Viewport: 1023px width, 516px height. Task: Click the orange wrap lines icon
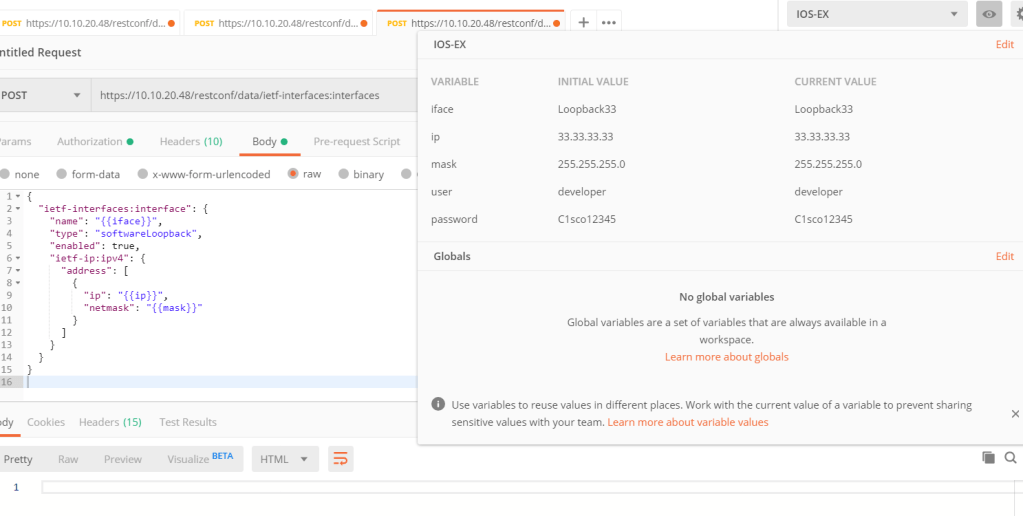[x=341, y=459]
